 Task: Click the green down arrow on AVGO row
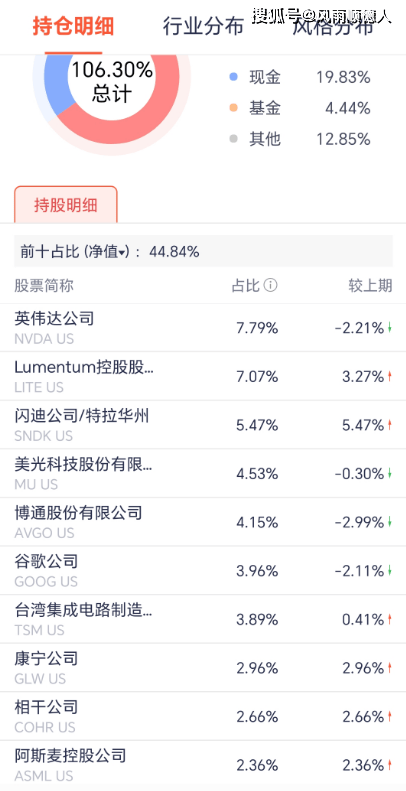click(x=390, y=522)
